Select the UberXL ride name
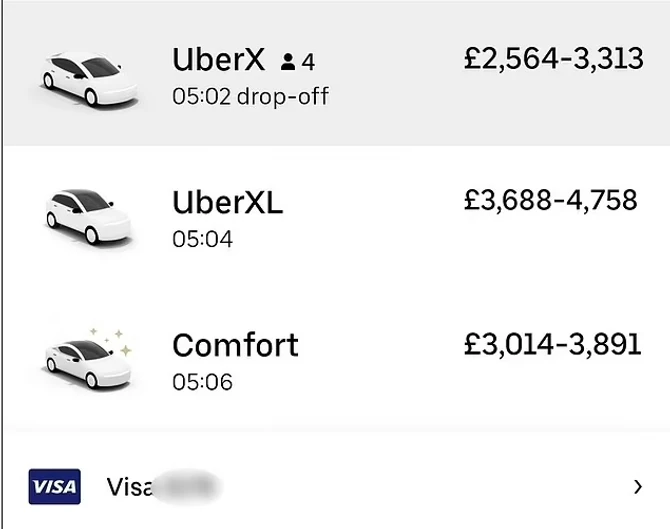 pos(227,202)
